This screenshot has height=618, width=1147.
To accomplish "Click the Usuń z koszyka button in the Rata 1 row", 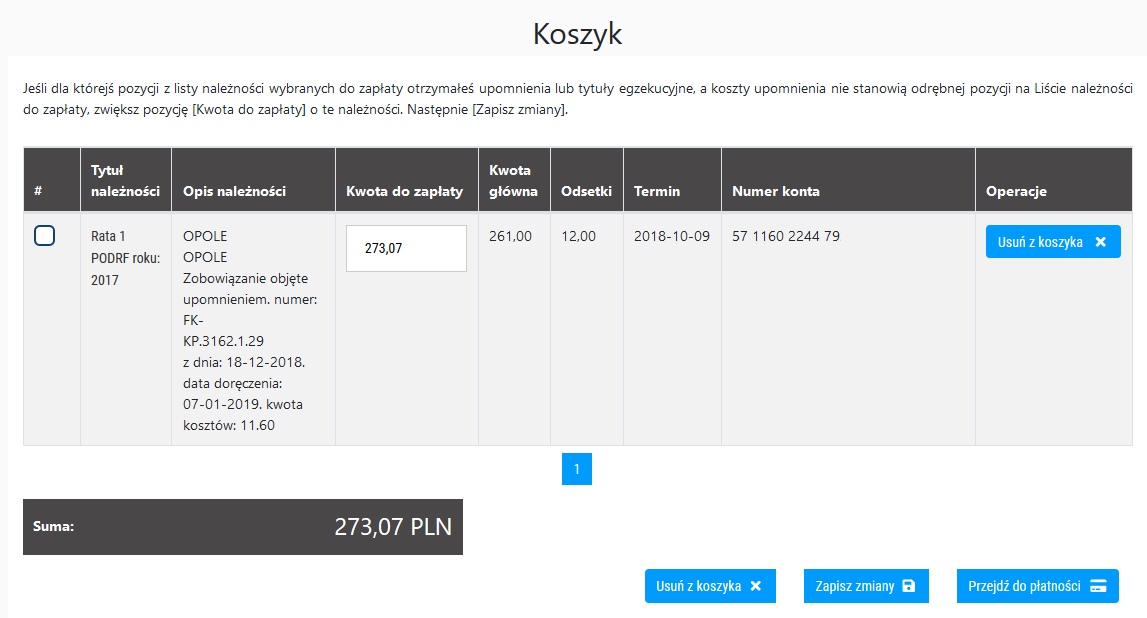I will tap(1053, 242).
